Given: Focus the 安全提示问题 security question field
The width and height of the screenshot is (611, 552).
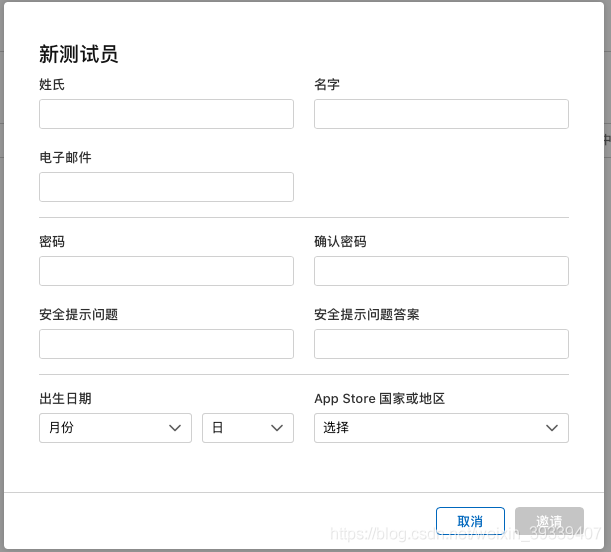Looking at the screenshot, I should pos(166,344).
